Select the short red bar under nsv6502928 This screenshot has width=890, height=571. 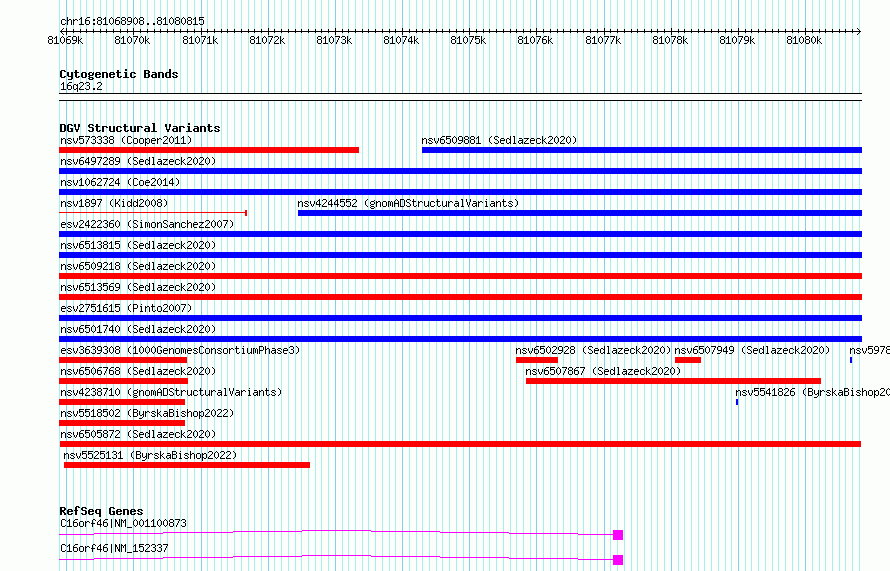(537, 360)
